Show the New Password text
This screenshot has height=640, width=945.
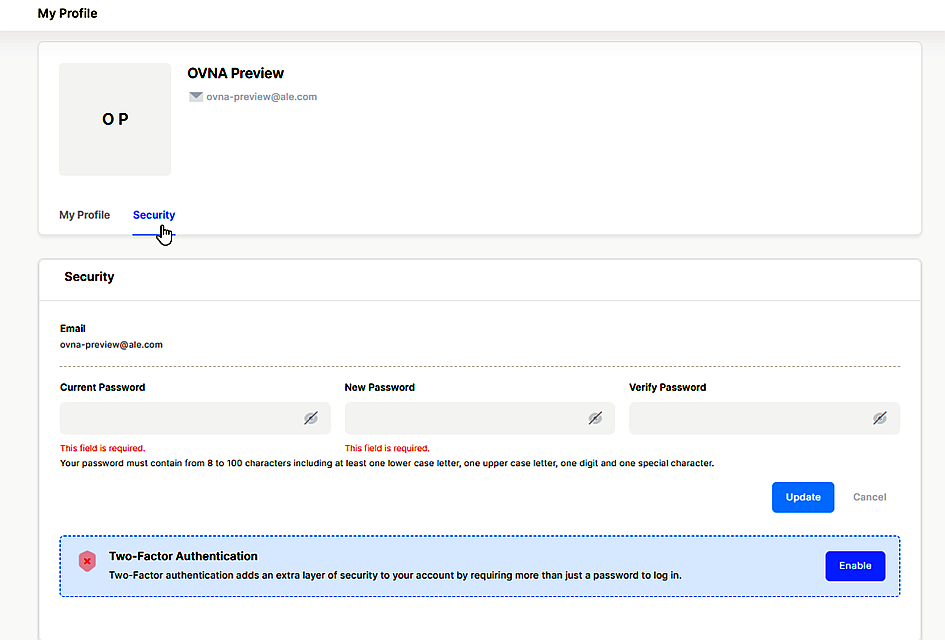(x=595, y=419)
